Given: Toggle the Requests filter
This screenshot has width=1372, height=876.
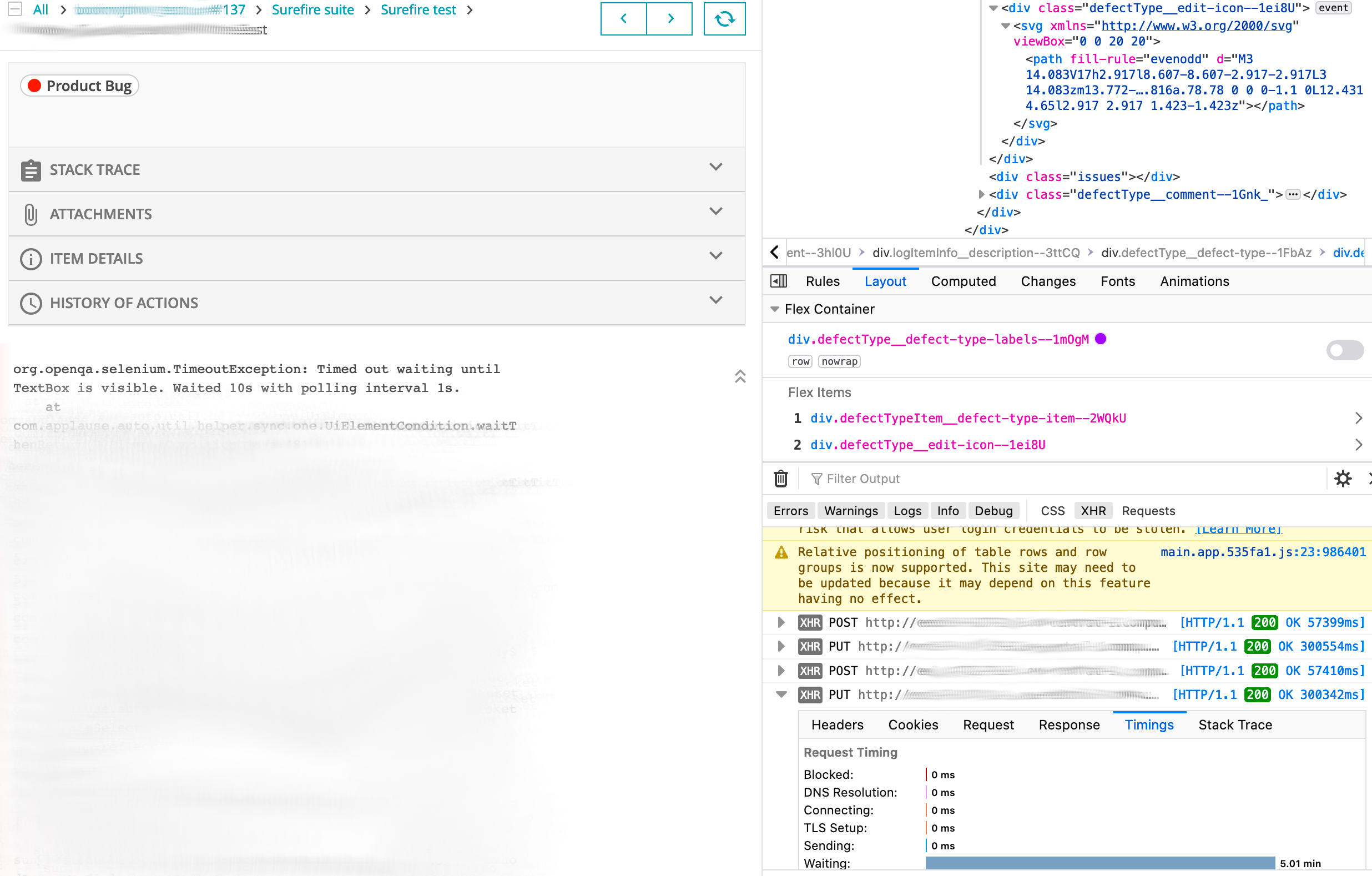Looking at the screenshot, I should coord(1148,511).
